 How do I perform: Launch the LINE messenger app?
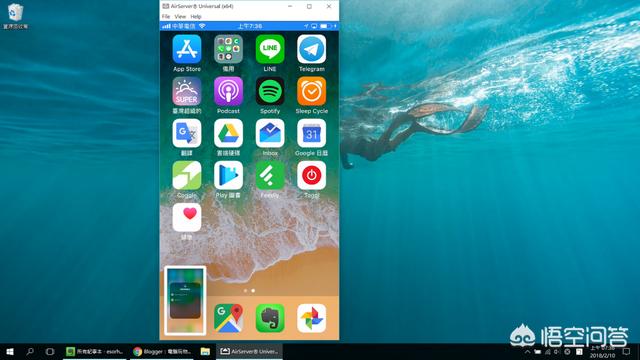coord(270,49)
